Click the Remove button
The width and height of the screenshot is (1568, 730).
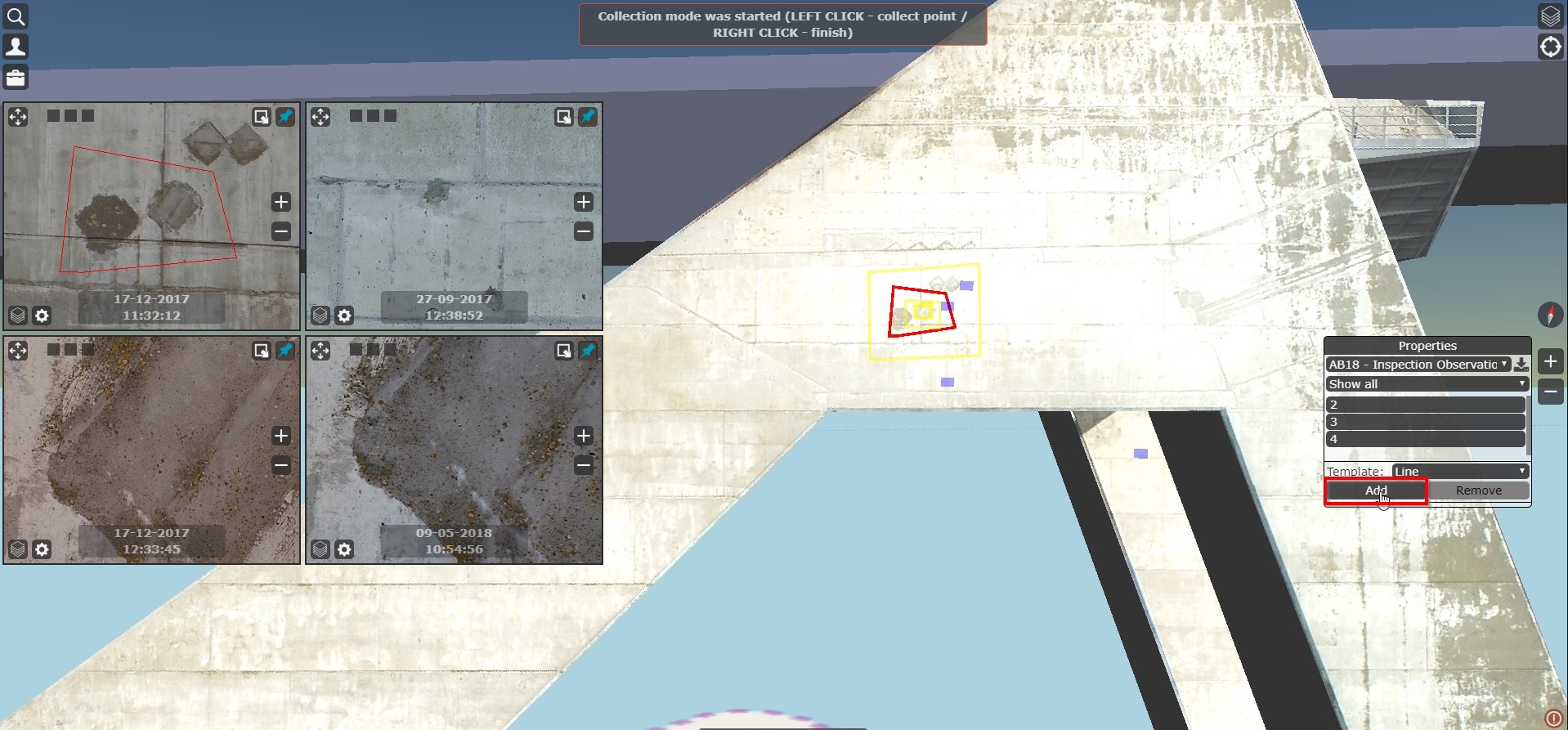point(1478,490)
